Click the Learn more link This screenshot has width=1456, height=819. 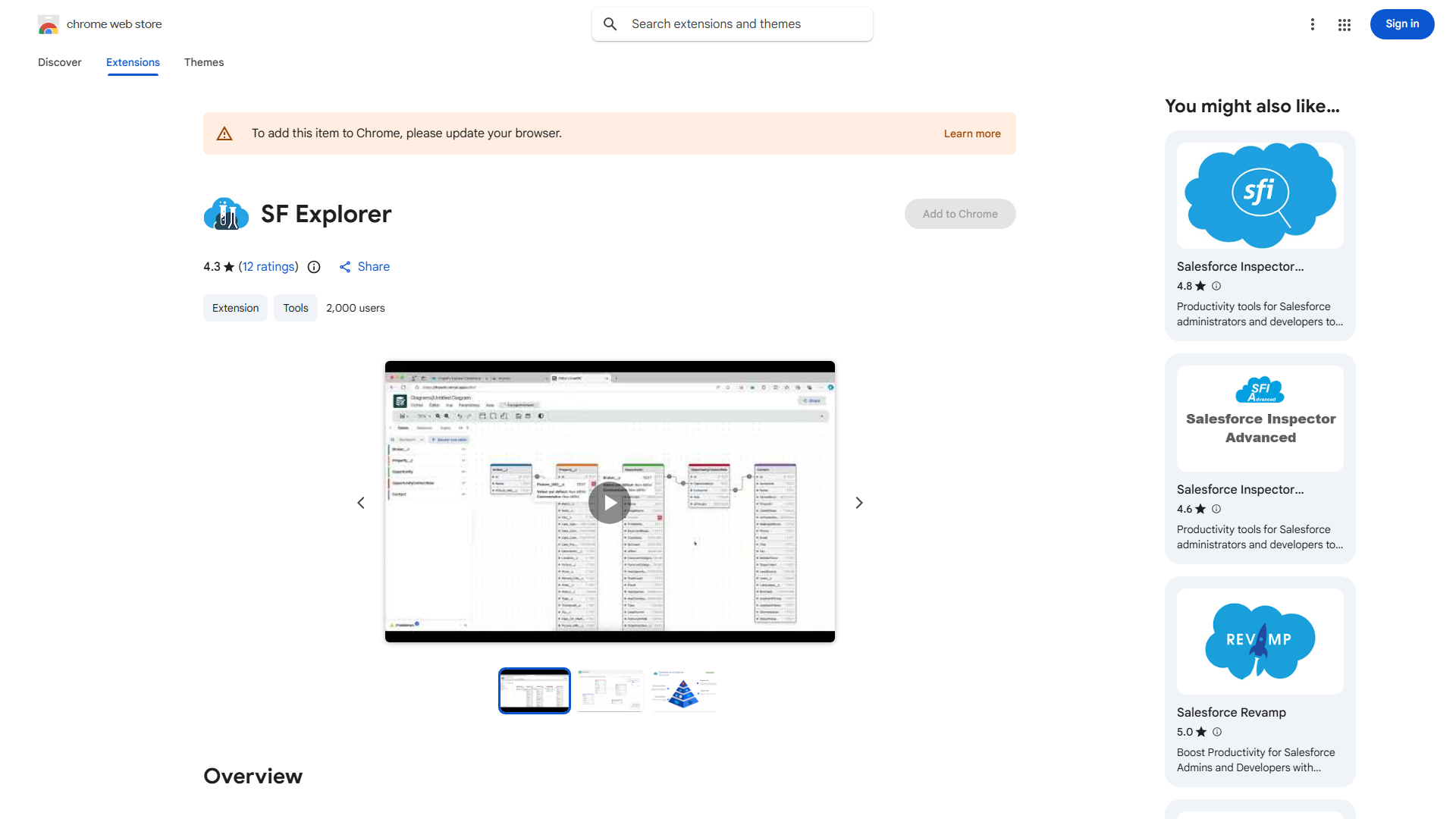(972, 133)
